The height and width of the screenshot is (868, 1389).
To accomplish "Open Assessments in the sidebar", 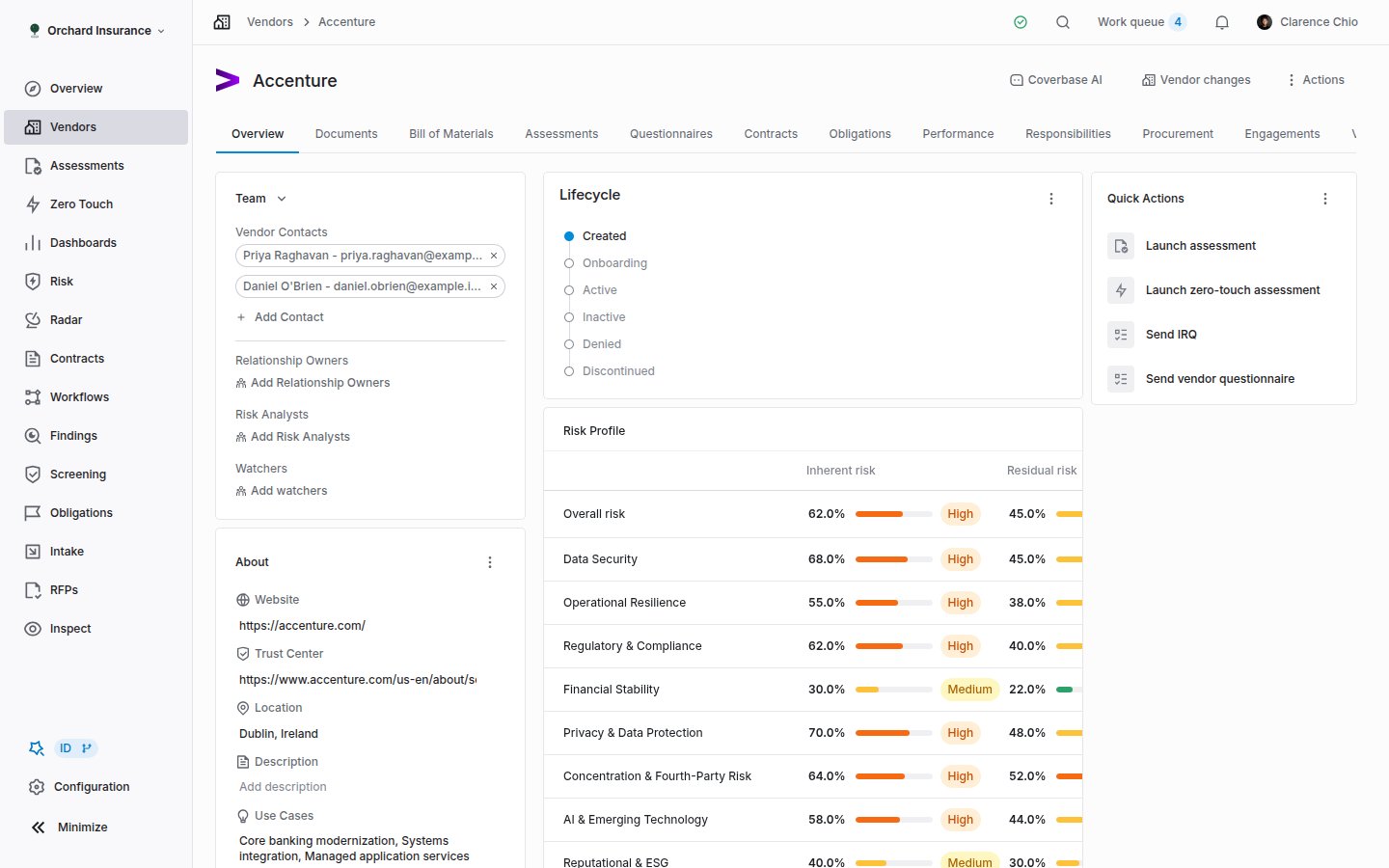I will (95, 166).
